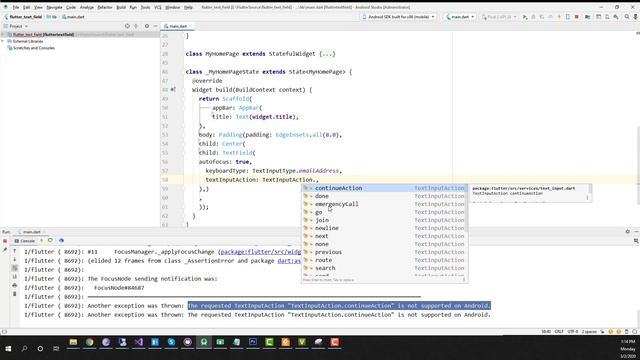Select done in the autocomplete list
Image resolution: width=640 pixels, height=360 pixels.
(384, 196)
